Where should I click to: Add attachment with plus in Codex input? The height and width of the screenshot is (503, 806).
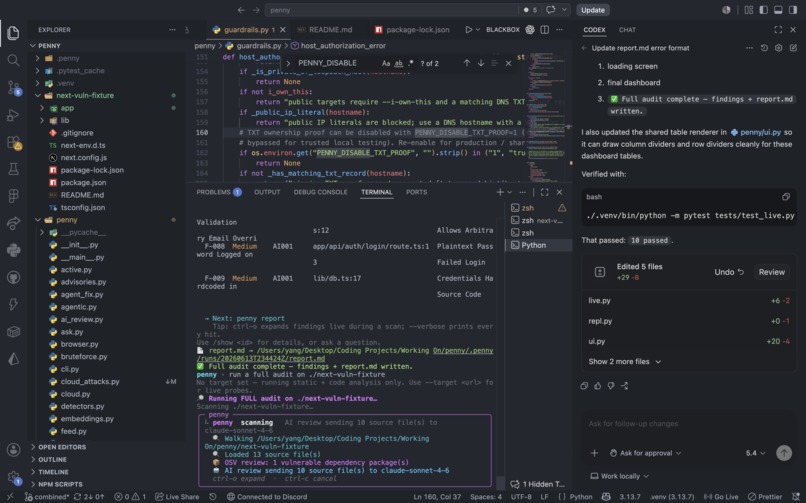pos(594,453)
